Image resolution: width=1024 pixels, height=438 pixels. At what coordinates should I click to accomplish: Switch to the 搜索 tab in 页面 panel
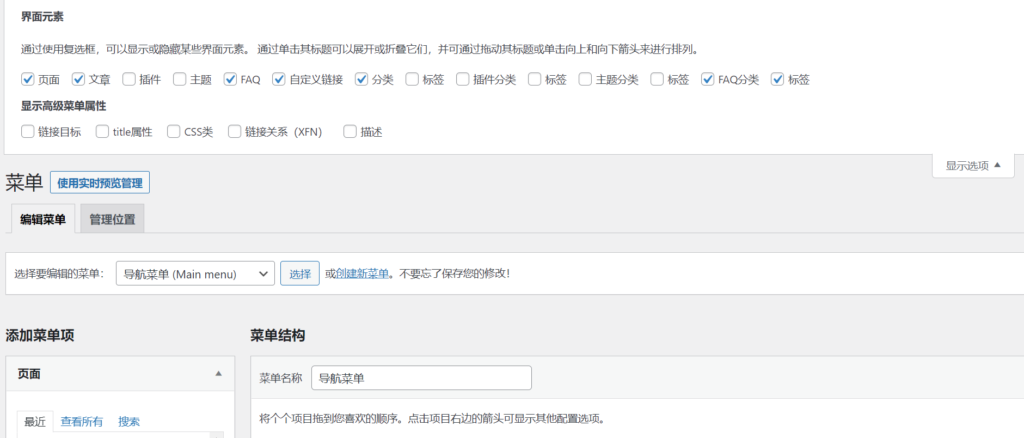pos(129,421)
